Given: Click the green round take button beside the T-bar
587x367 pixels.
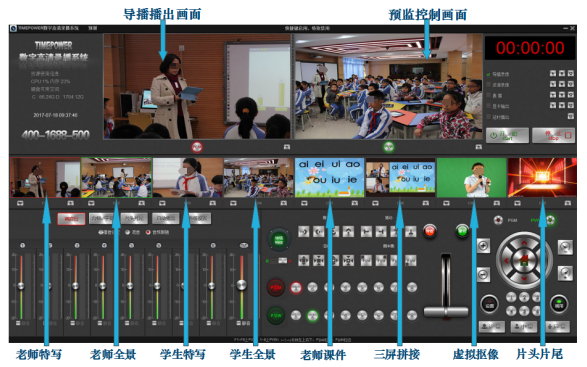Looking at the screenshot, I should click(x=462, y=231).
